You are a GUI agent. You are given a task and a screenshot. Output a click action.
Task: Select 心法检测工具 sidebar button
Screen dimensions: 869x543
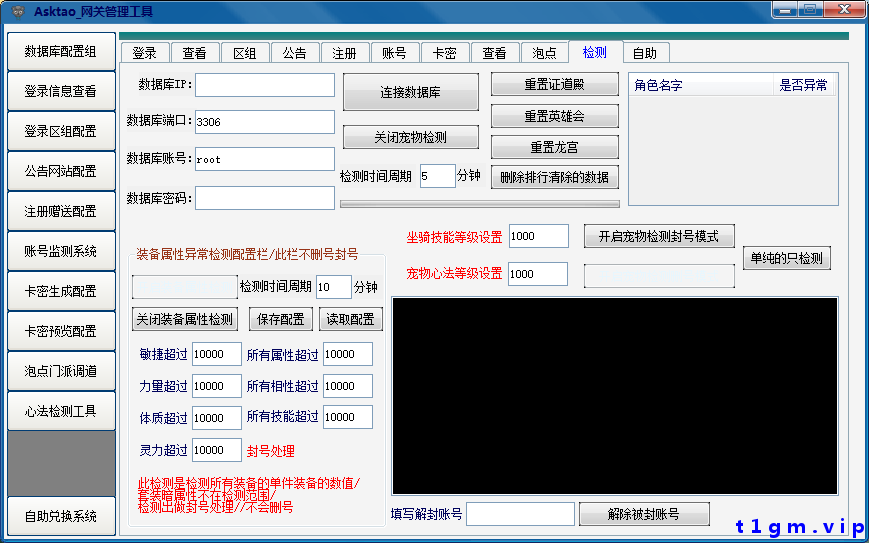[x=61, y=411]
